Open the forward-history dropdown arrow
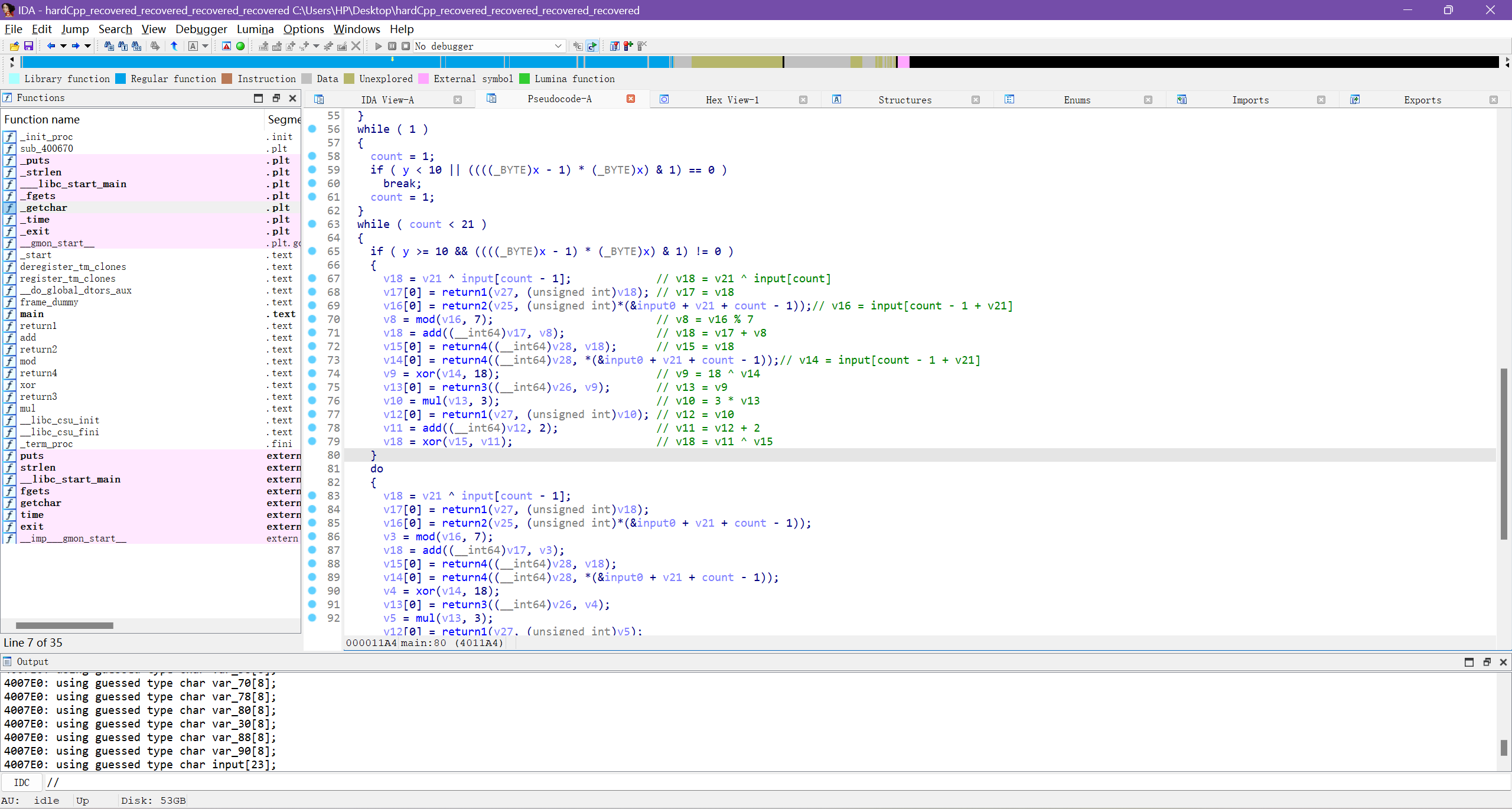 88,46
